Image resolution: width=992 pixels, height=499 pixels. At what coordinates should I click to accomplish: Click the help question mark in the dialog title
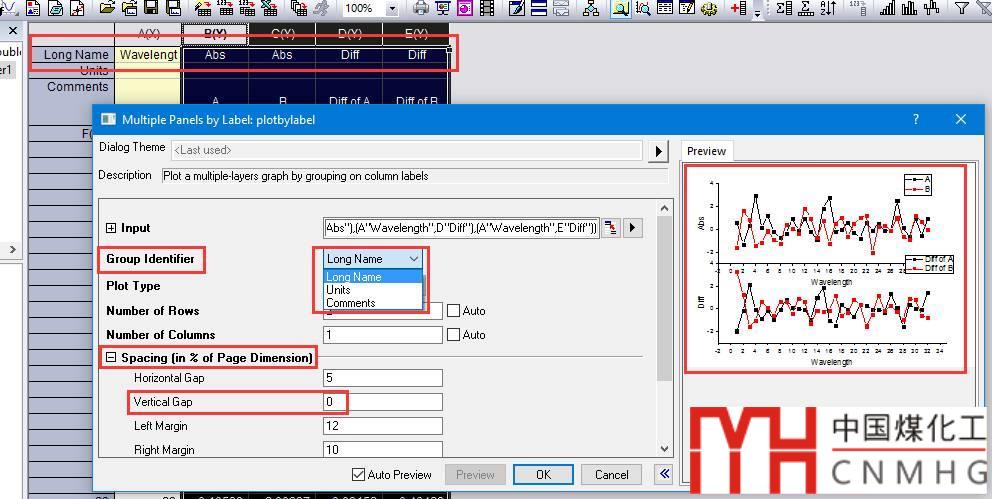[x=915, y=119]
